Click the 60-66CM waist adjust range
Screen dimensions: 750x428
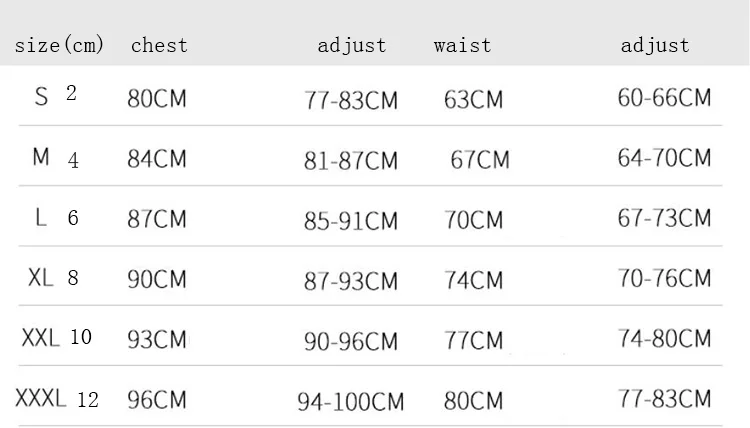664,98
